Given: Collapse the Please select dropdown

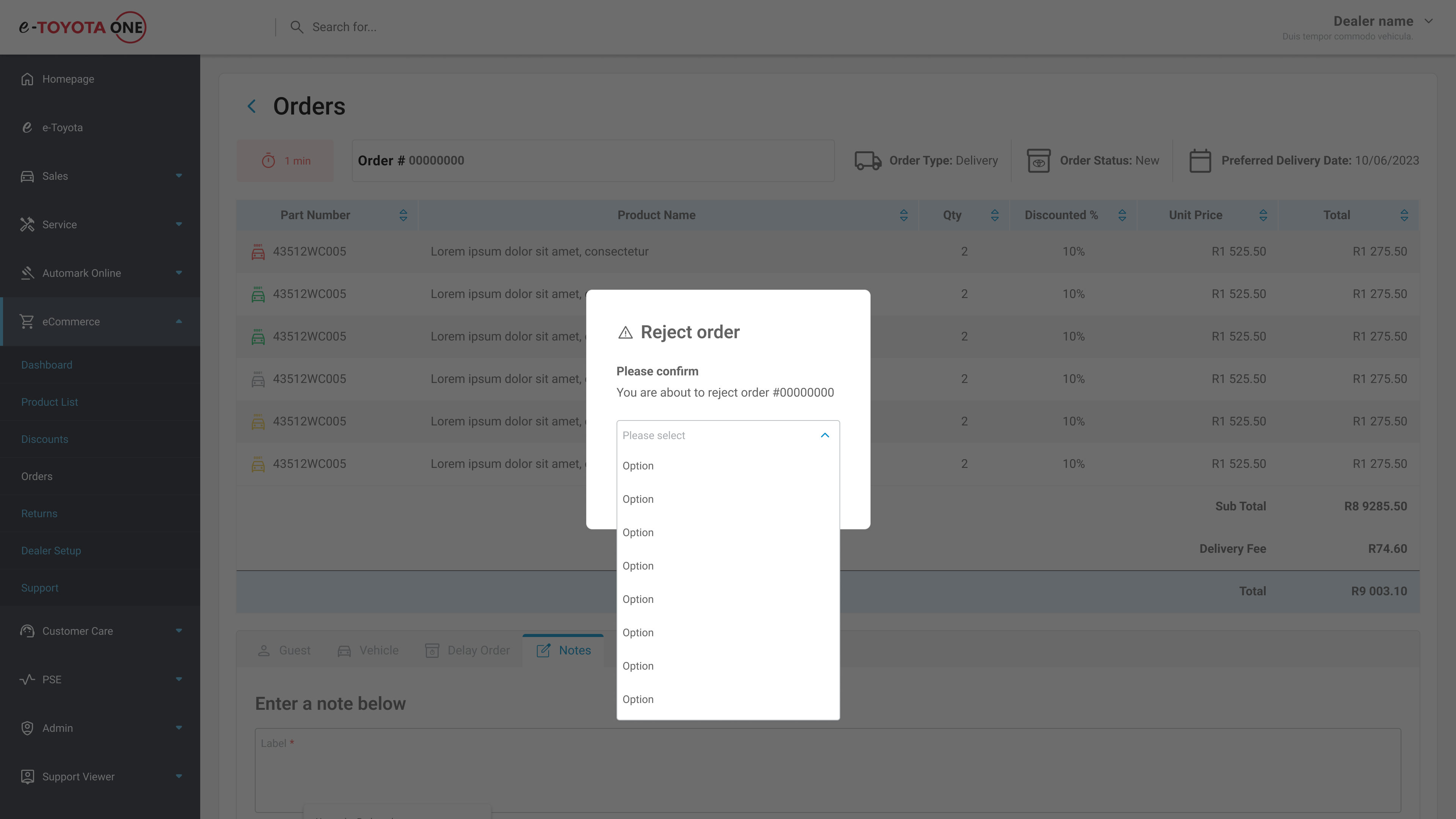Looking at the screenshot, I should pos(825,435).
